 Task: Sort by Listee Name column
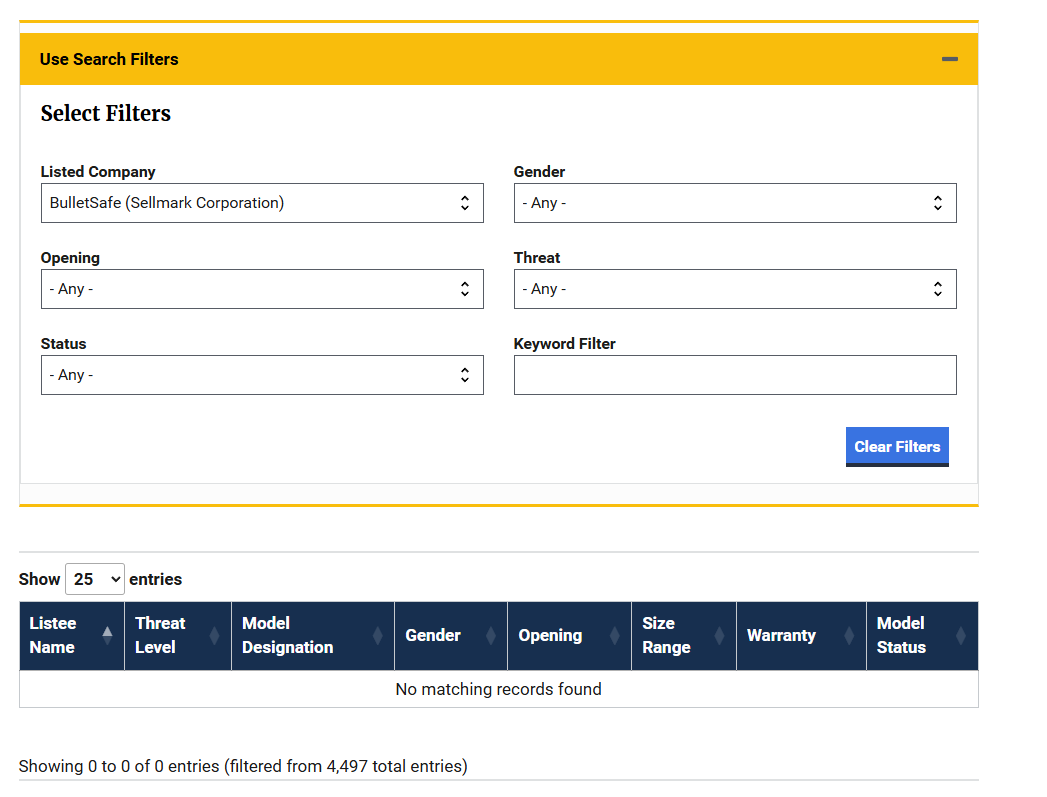tap(72, 635)
